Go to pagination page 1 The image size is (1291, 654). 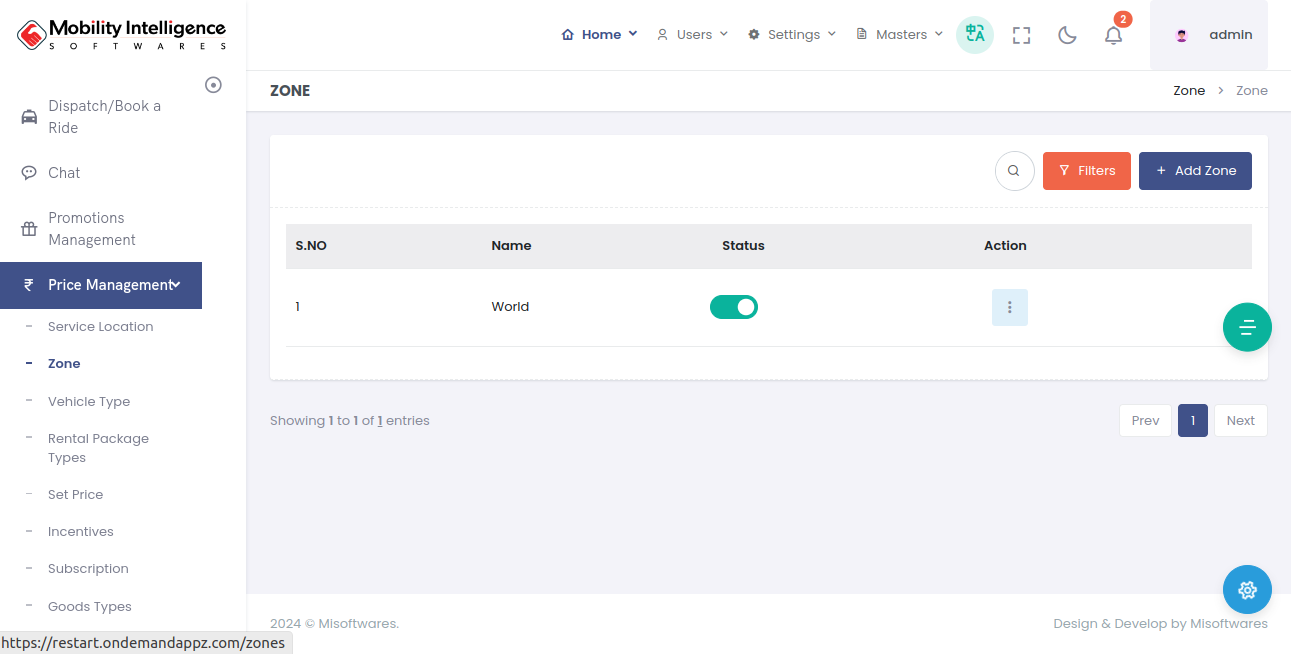[x=1192, y=421]
